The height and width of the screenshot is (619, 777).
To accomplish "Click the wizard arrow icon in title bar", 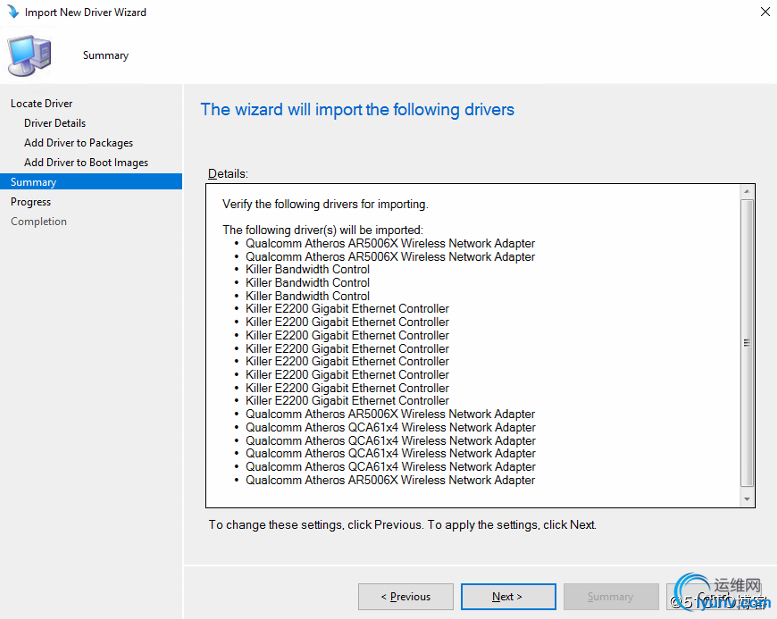I will pos(13,11).
